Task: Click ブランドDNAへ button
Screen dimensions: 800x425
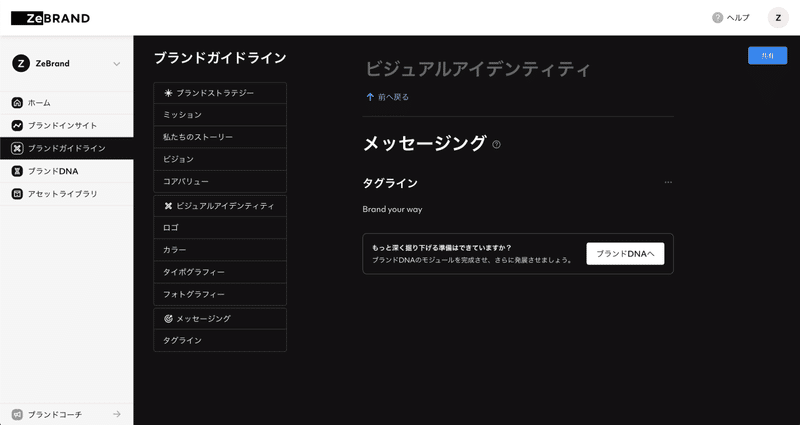Action: coord(625,254)
